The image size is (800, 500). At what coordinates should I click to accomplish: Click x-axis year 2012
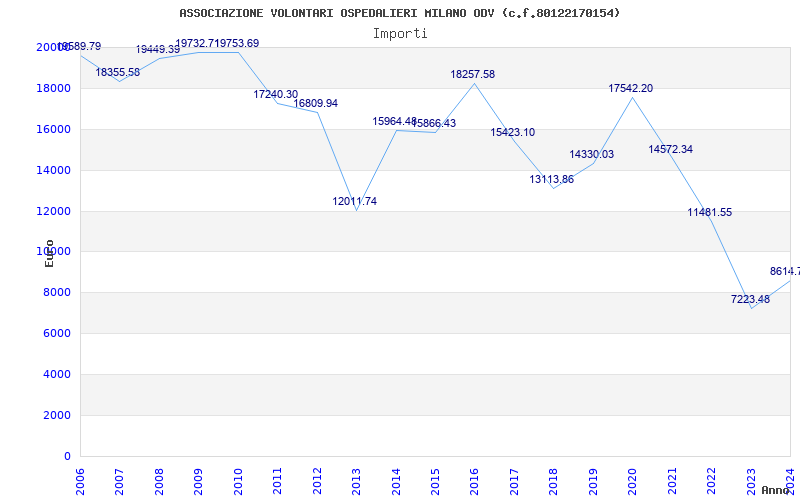point(317,481)
